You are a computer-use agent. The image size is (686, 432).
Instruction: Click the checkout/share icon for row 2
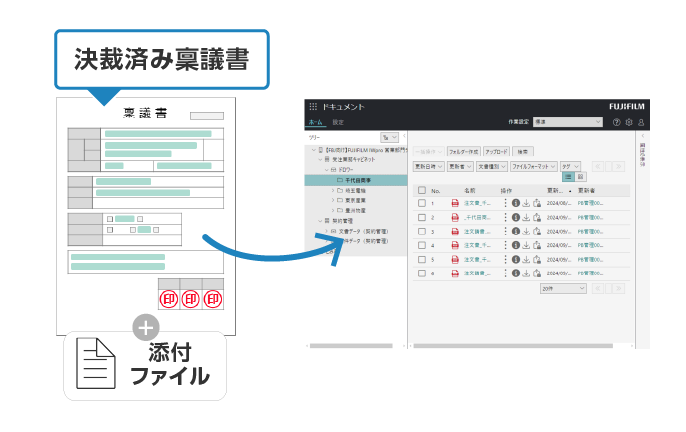pos(537,217)
